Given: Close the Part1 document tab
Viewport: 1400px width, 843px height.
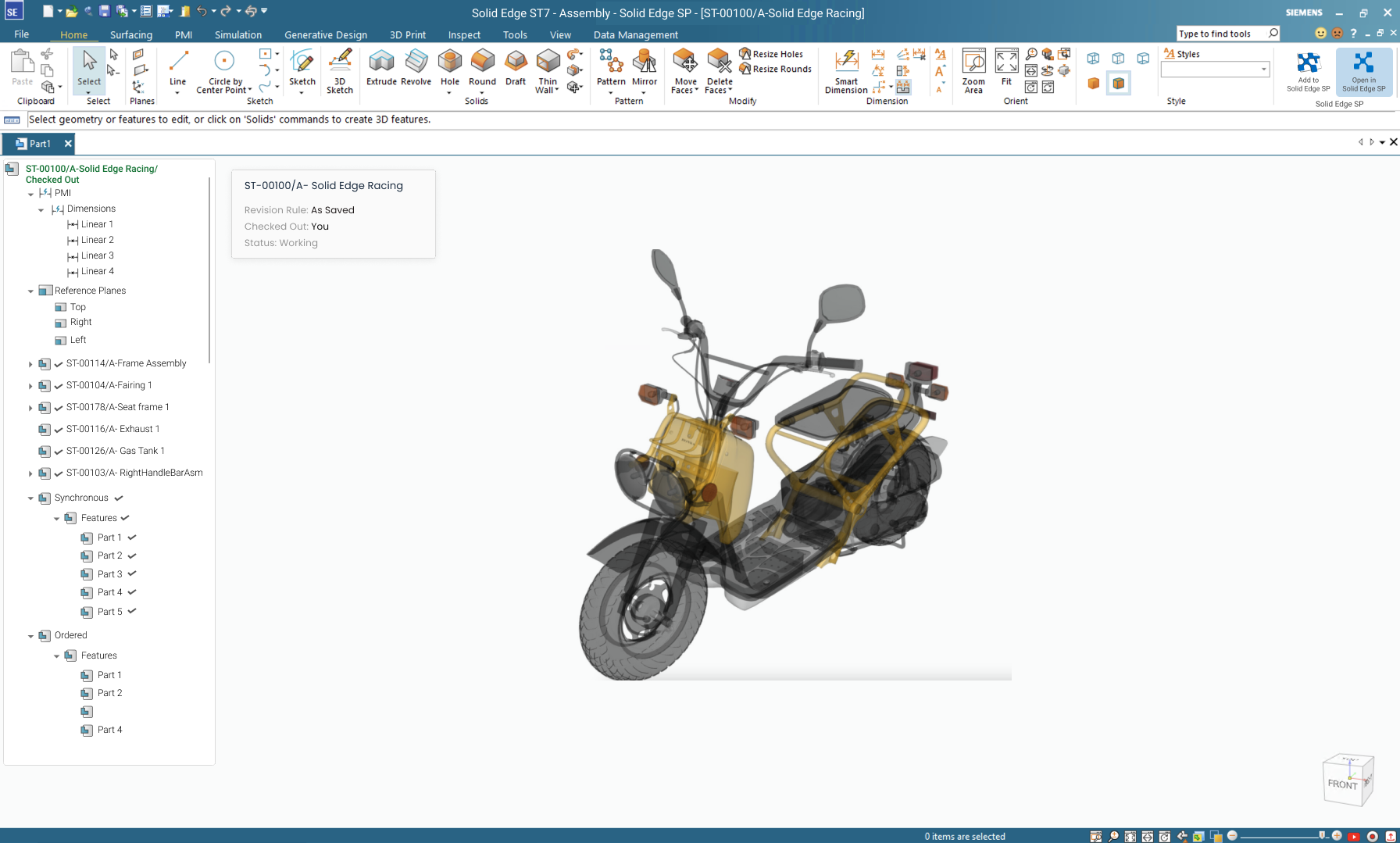Looking at the screenshot, I should [x=68, y=143].
